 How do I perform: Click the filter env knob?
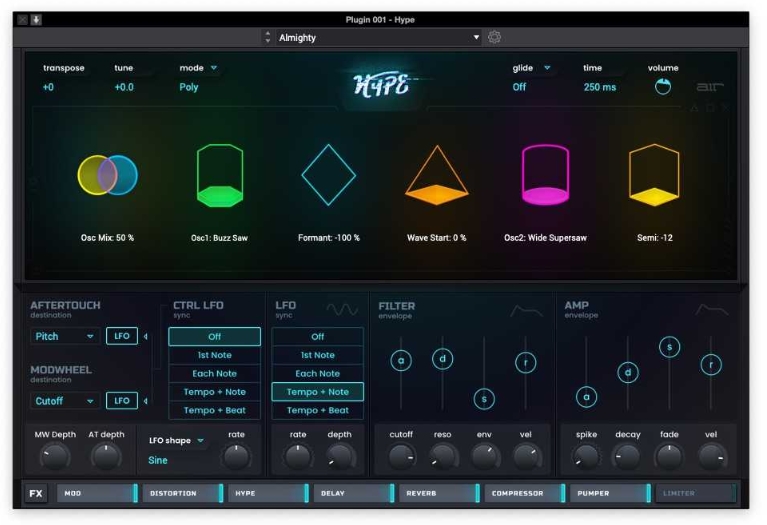click(484, 457)
